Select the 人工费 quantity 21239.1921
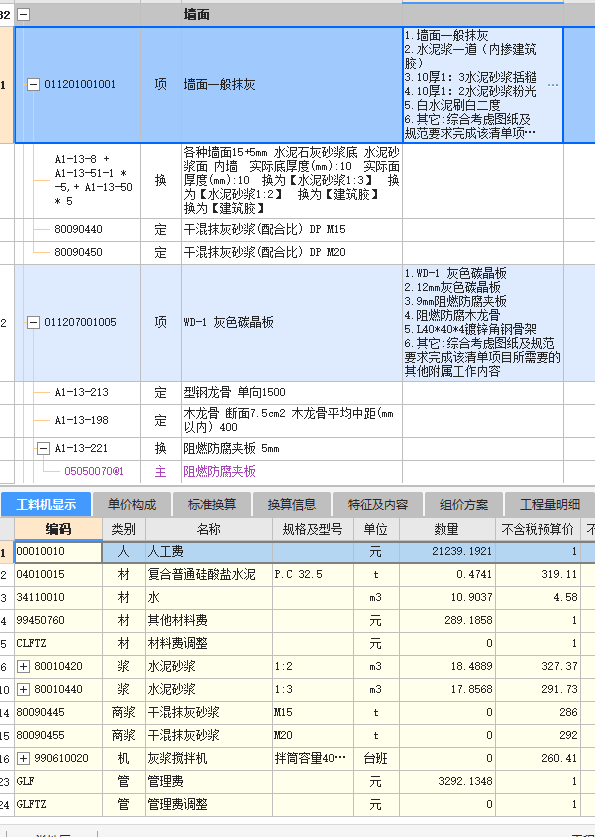The width and height of the screenshot is (595, 837). [x=447, y=551]
